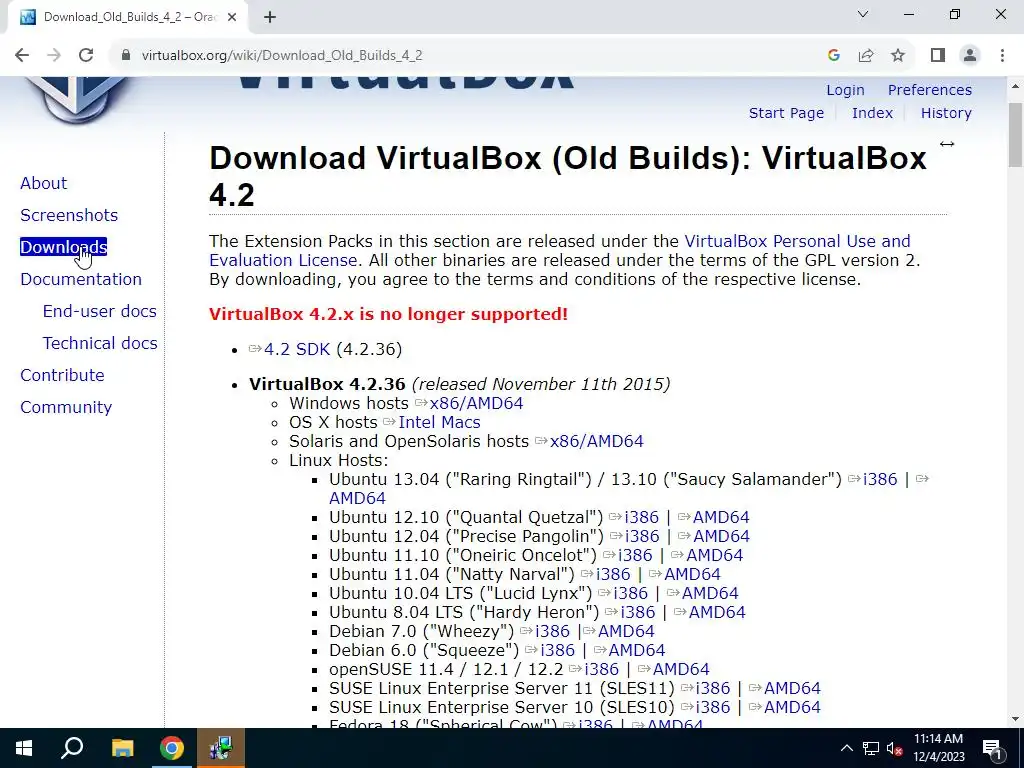
Task: Download Ubuntu 11.10 Oneiric i386 link
Action: pos(635,554)
